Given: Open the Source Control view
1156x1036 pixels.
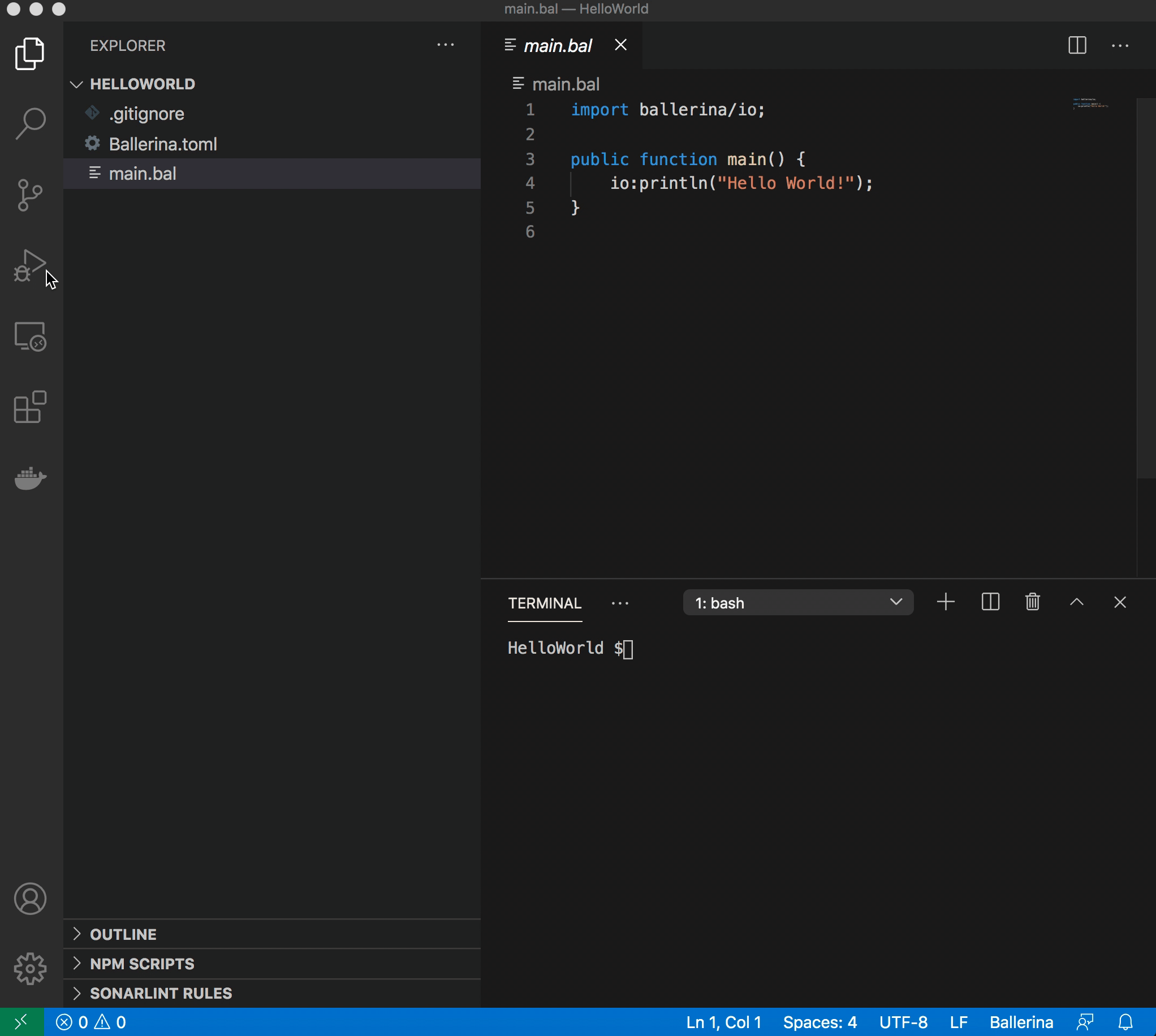Looking at the screenshot, I should [30, 195].
